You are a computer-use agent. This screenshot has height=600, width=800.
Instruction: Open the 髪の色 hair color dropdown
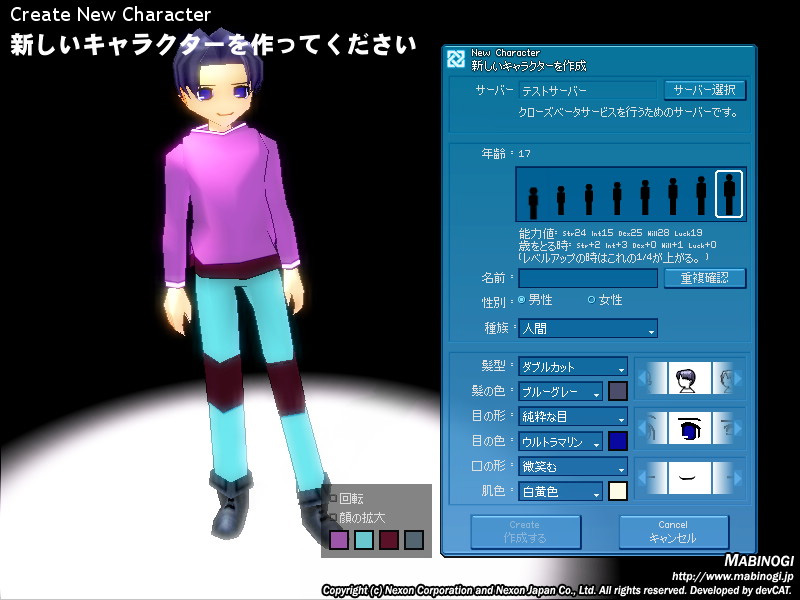tap(560, 391)
